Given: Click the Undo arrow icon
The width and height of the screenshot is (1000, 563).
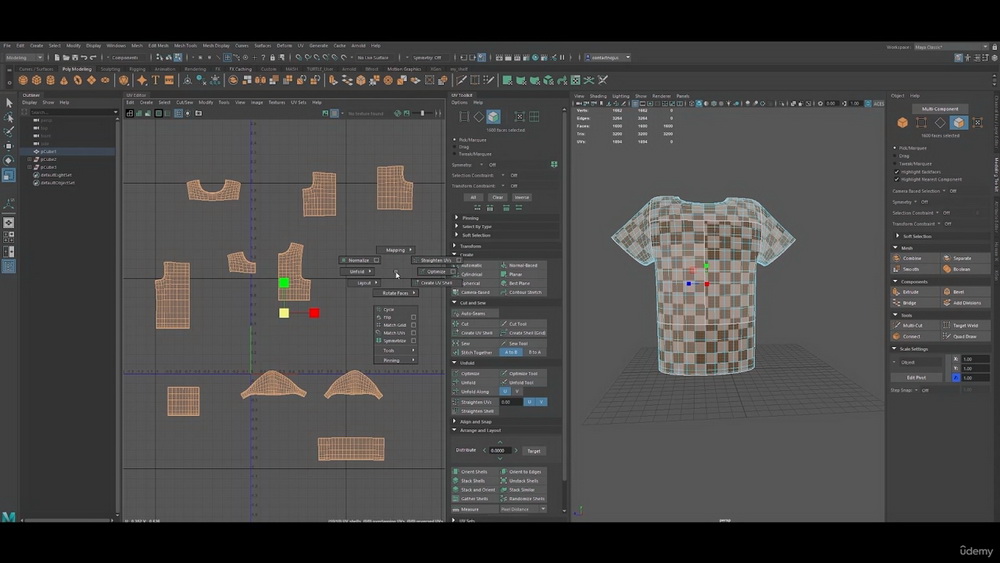Looking at the screenshot, I should point(84,57).
